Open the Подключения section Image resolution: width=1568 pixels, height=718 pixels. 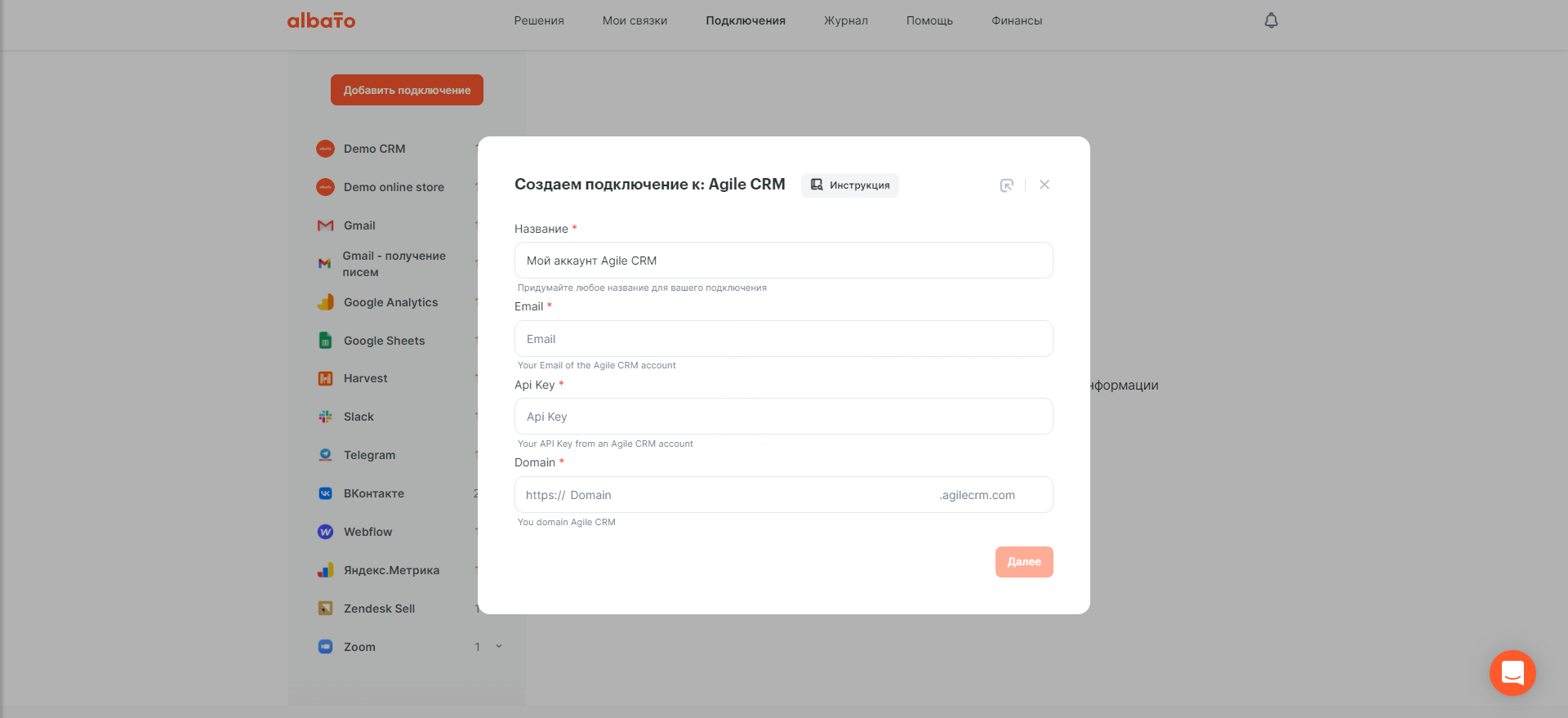coord(746,20)
